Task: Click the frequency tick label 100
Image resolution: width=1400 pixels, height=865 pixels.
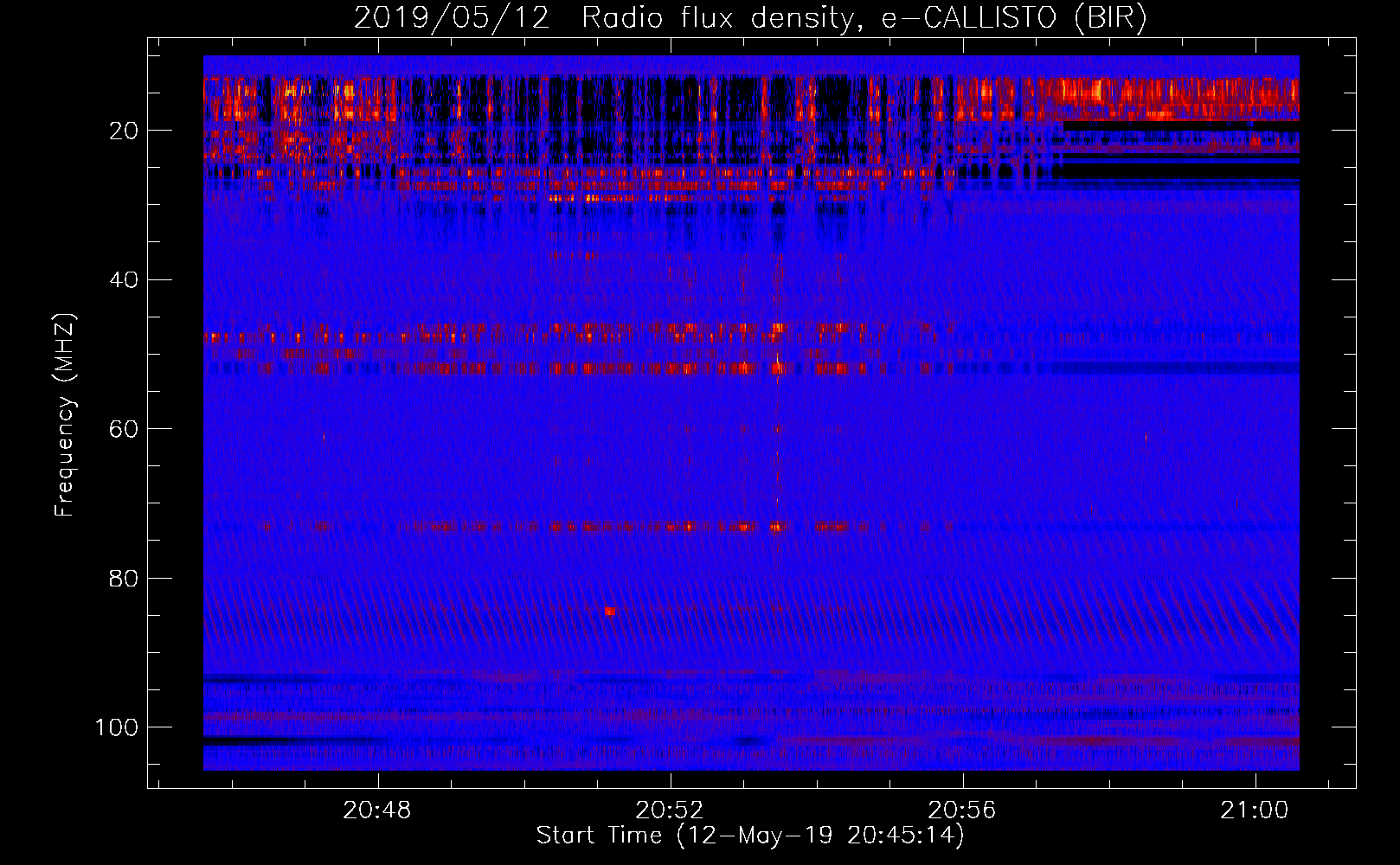Action: click(117, 727)
